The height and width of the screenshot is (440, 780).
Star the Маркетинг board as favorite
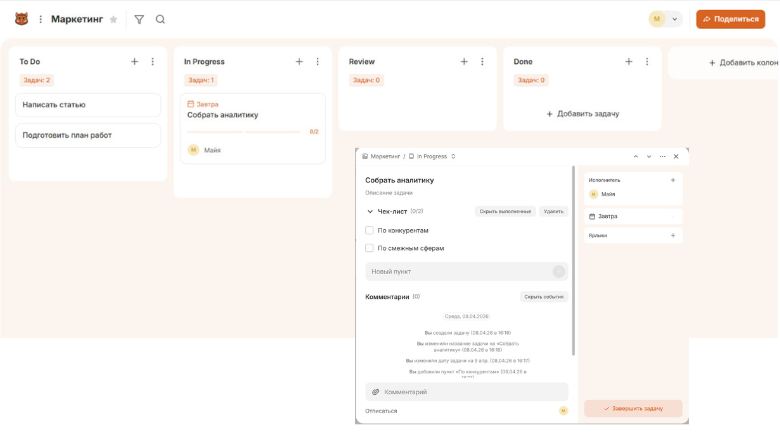coord(113,19)
